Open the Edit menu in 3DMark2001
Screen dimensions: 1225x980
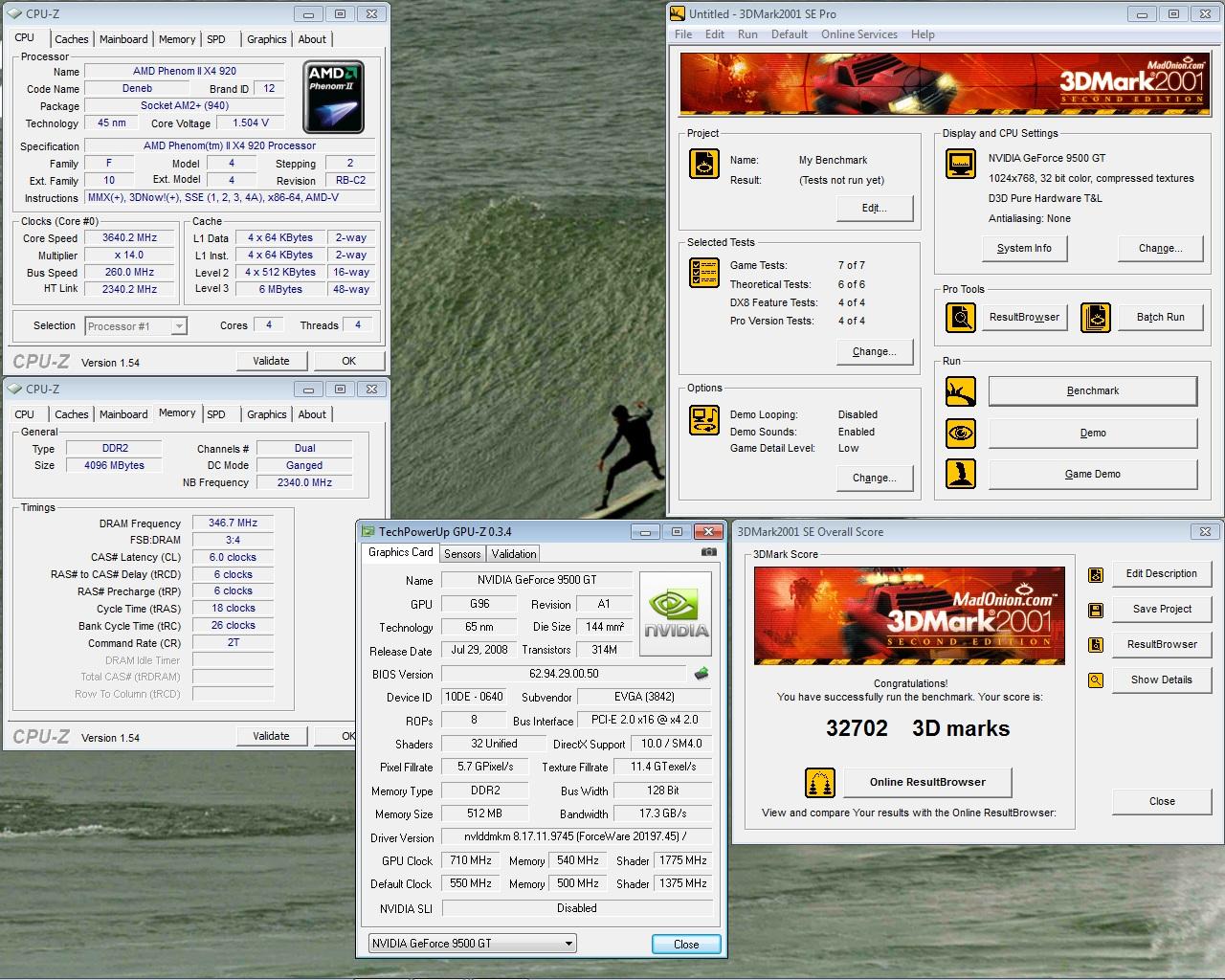(715, 34)
